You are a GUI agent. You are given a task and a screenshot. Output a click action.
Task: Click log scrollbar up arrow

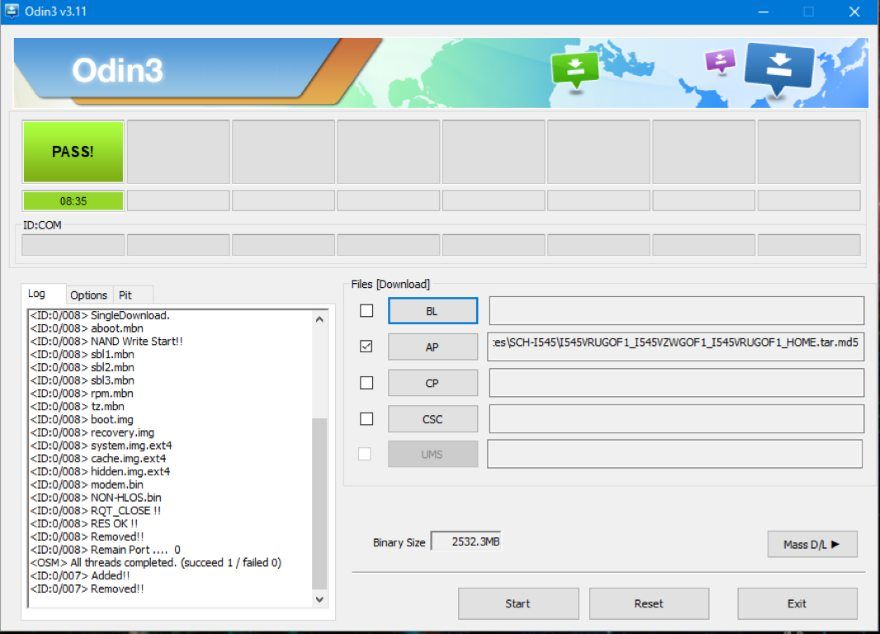319,319
